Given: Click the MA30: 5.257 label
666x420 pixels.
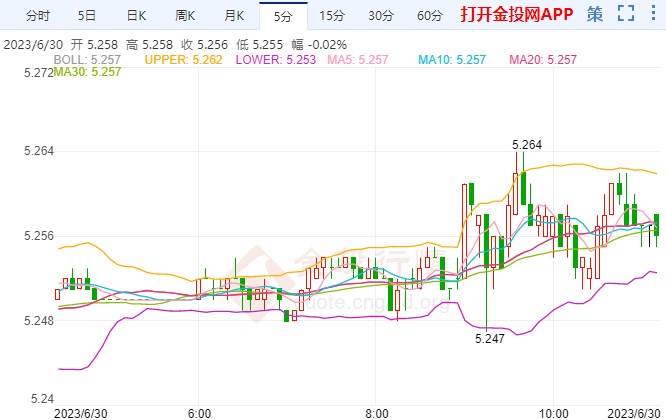Looking at the screenshot, I should [87, 72].
